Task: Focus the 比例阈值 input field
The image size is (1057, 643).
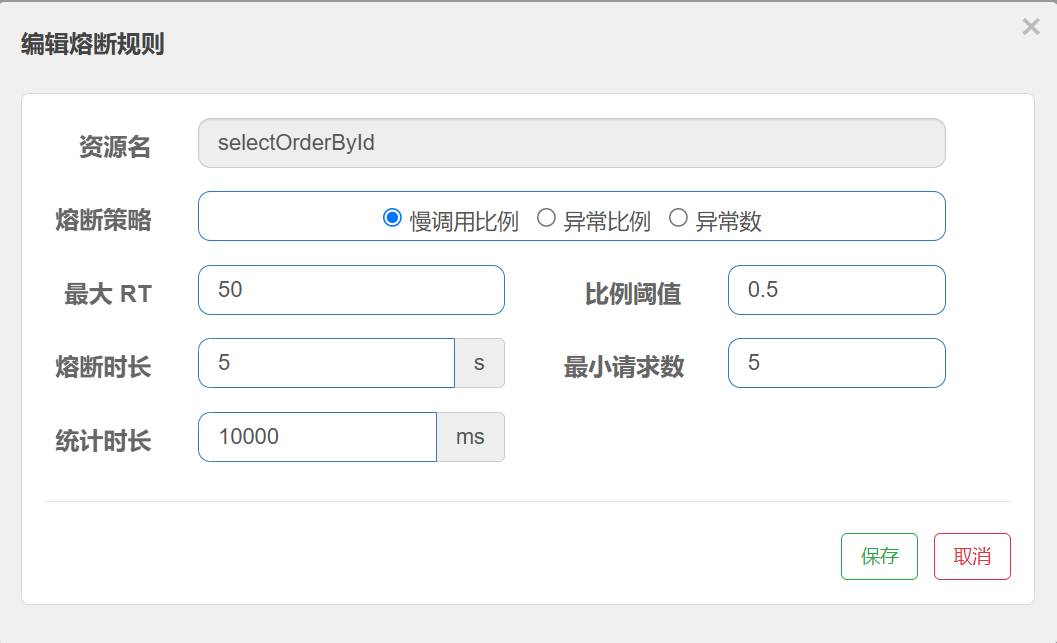Action: click(x=837, y=290)
